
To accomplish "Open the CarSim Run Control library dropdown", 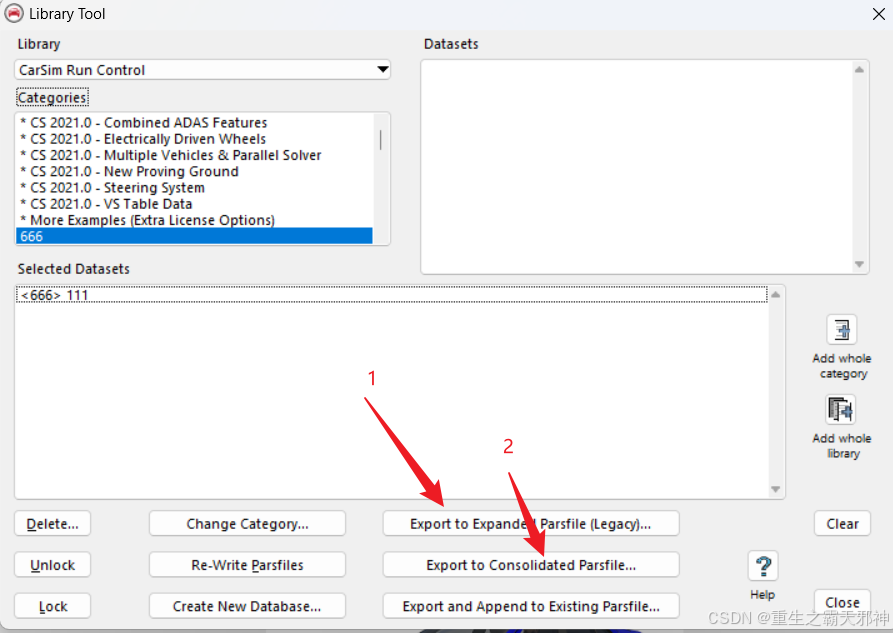I will pyautogui.click(x=202, y=70).
